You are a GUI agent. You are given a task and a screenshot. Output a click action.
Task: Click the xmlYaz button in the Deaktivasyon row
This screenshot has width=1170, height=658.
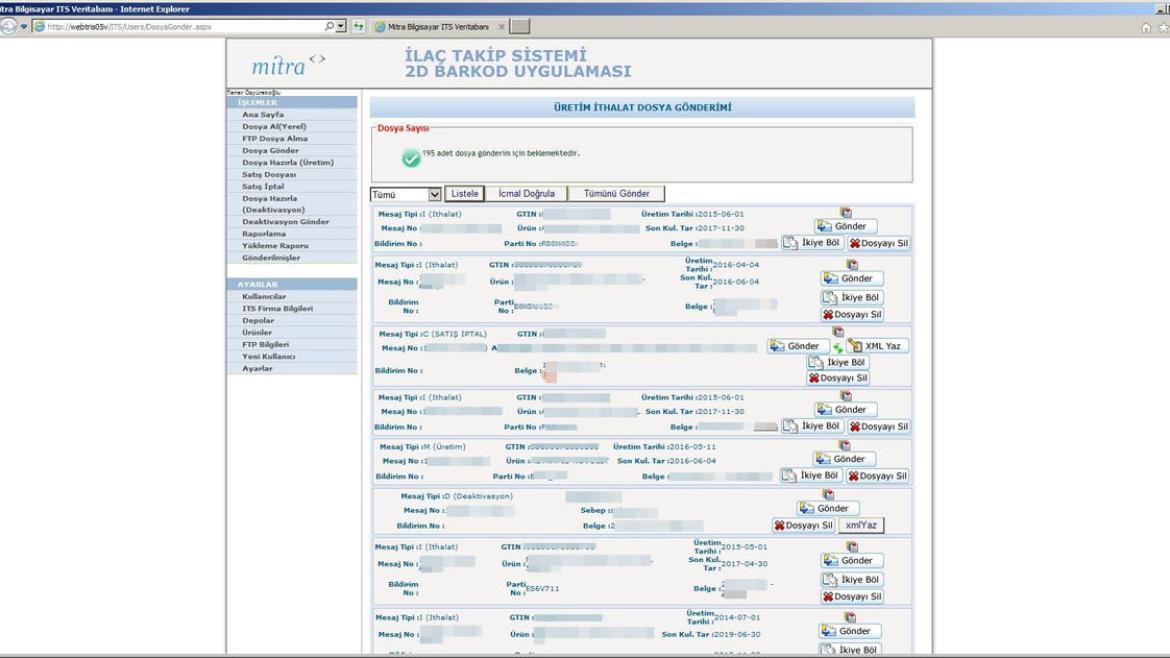pos(861,525)
